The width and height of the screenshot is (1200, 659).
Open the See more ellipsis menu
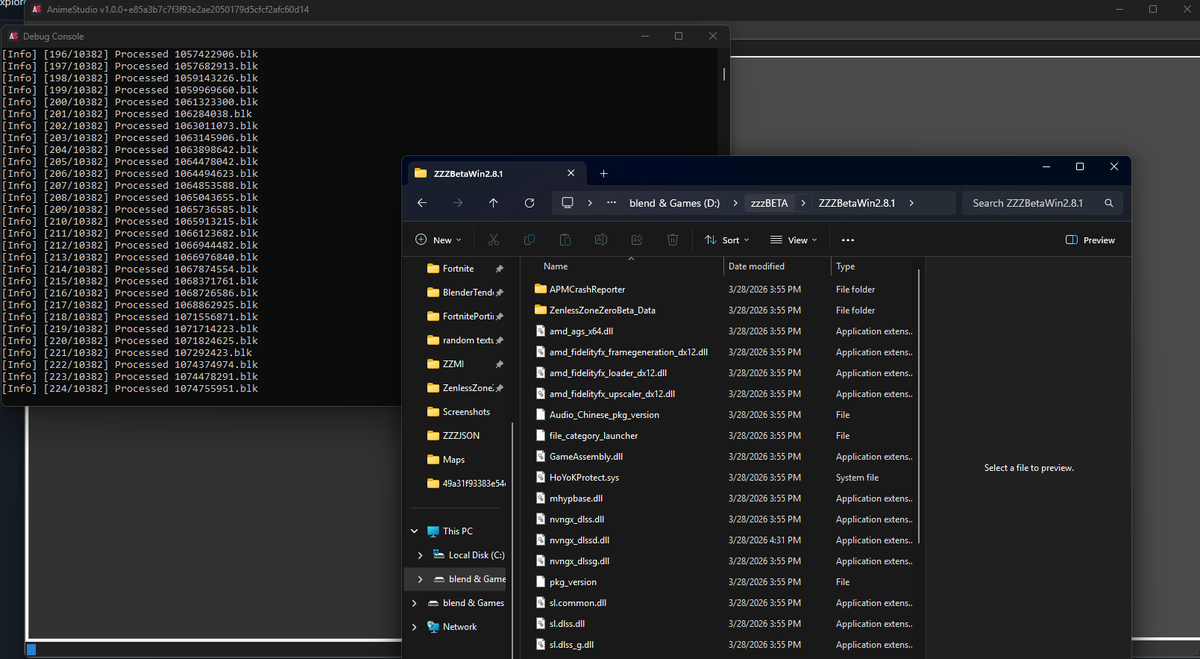[x=848, y=240]
